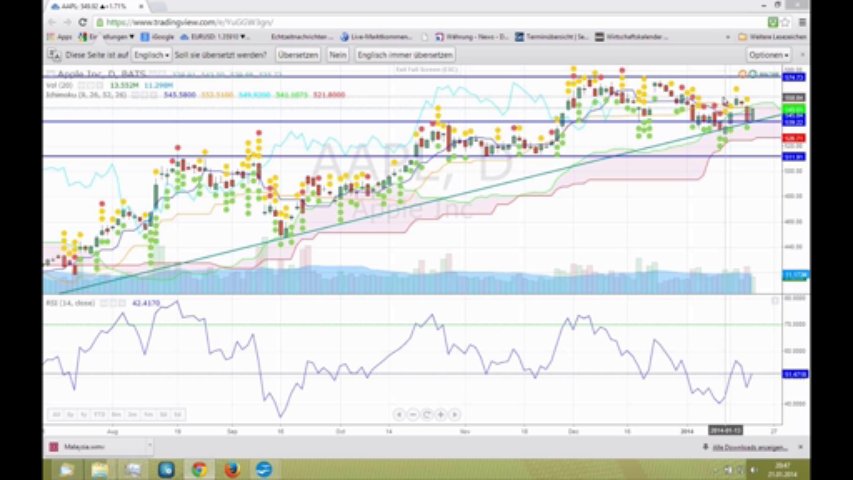Expand the Englisch language dropdown
This screenshot has width=853, height=480.
tap(152, 55)
